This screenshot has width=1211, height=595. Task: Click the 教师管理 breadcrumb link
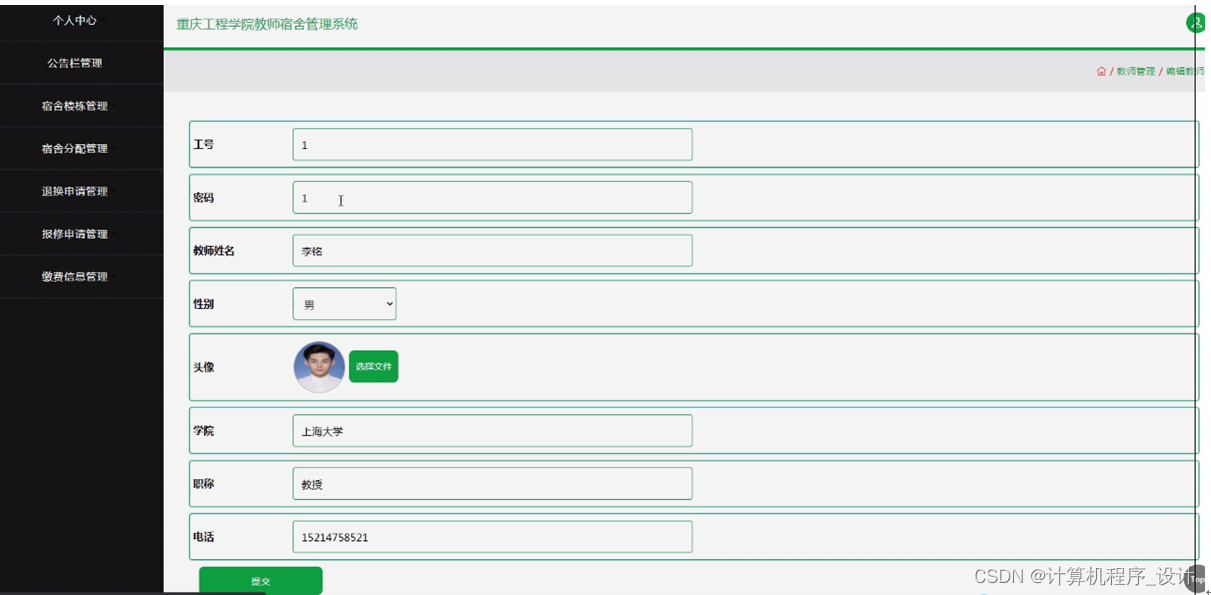click(x=1135, y=71)
